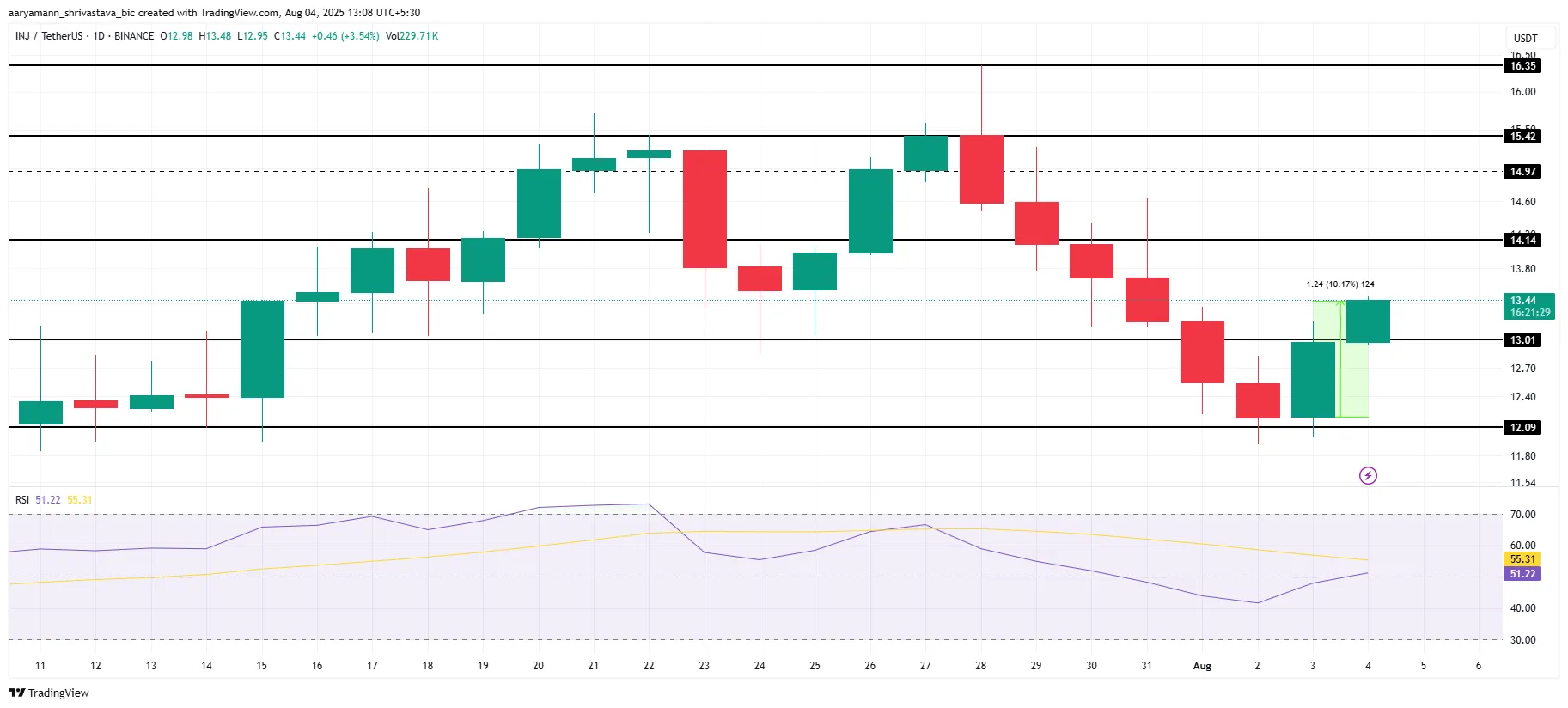Click the purple lightning bolt event icon
This screenshot has width=1568, height=708.
coord(1368,475)
